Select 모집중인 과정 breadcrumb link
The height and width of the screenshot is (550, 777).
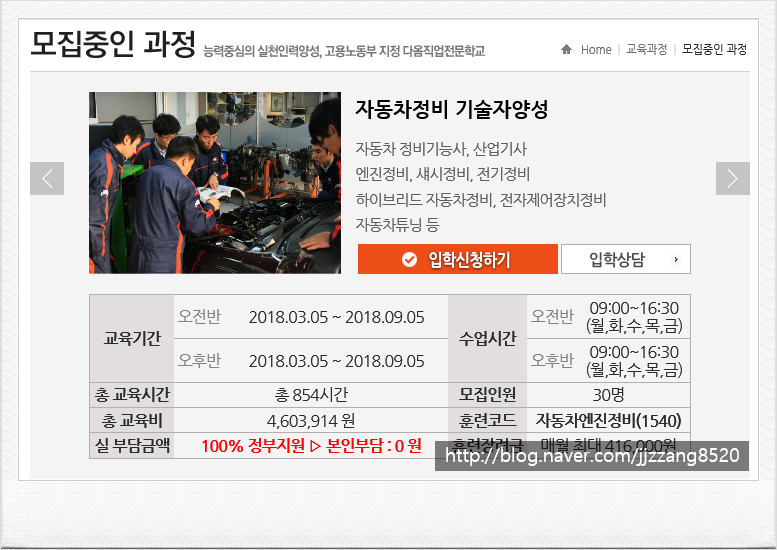point(714,49)
